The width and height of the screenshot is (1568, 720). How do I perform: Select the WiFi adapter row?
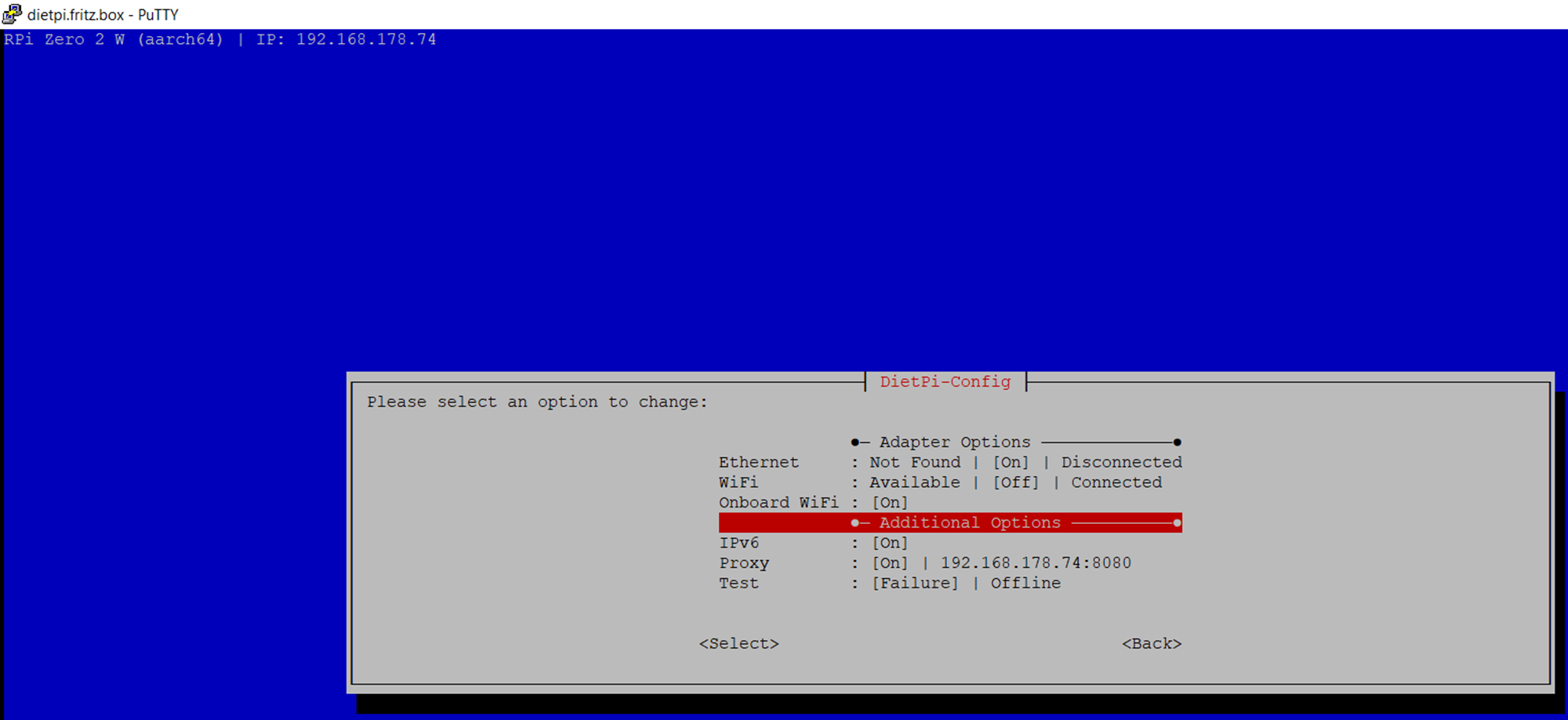click(x=950, y=482)
